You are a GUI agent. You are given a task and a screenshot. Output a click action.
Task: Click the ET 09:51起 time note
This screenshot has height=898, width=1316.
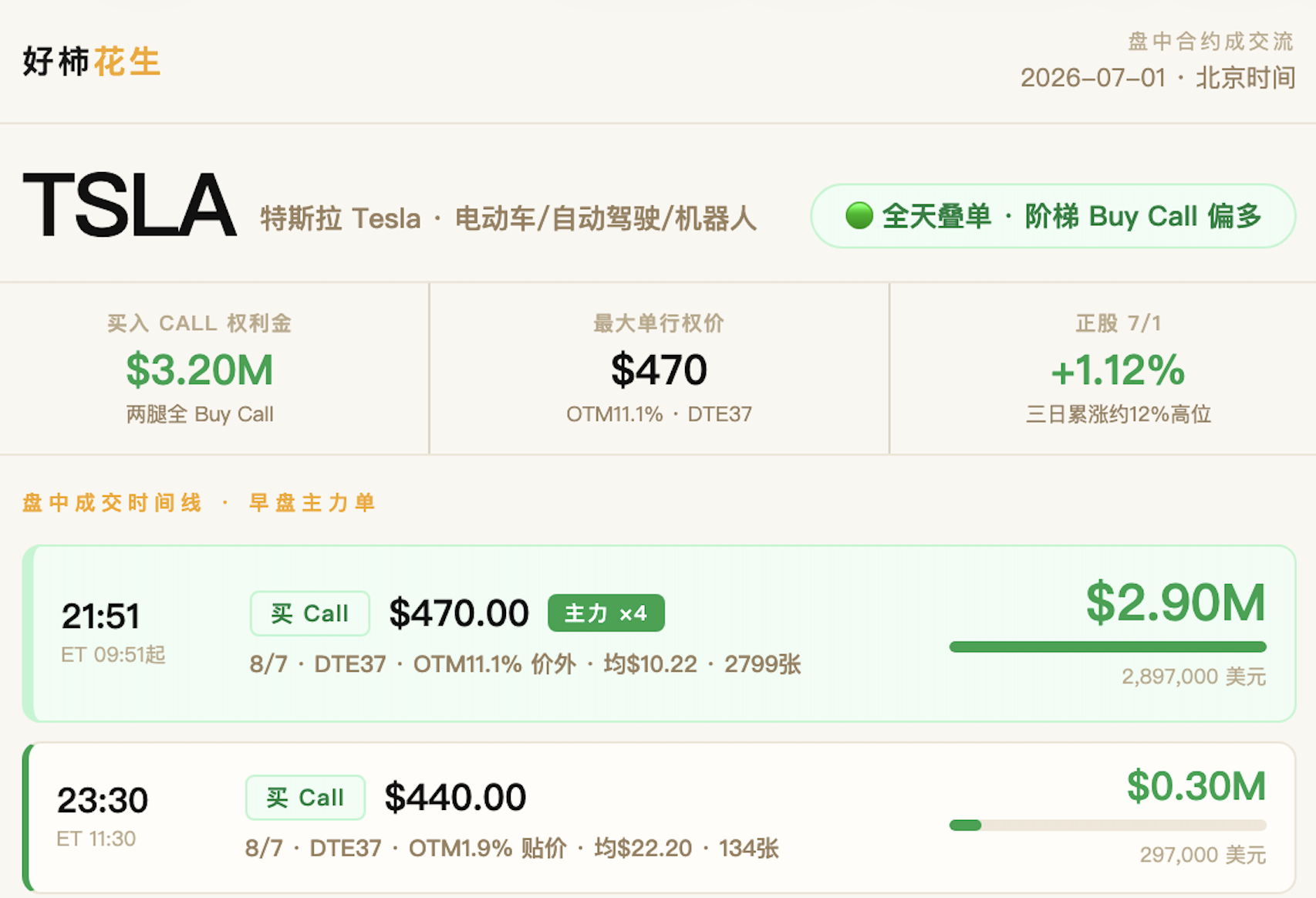[113, 655]
